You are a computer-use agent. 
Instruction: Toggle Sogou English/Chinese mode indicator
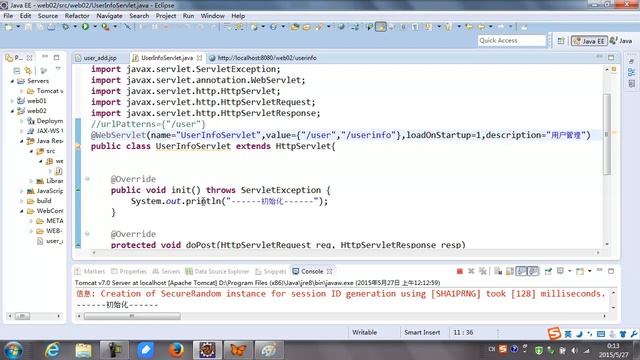(x=568, y=334)
